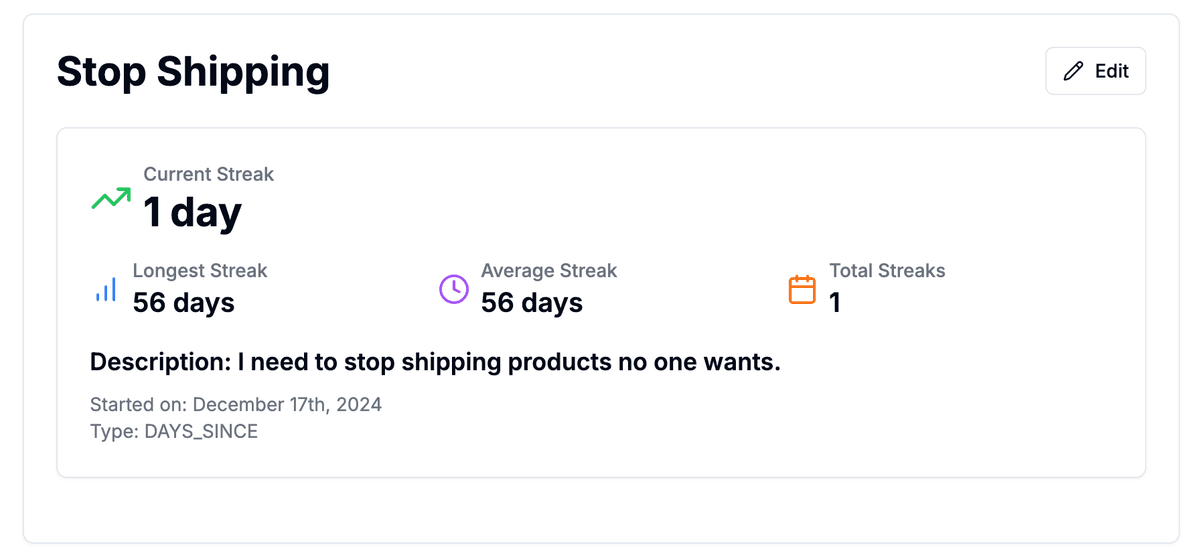Select the Stop Shipping heading
The width and height of the screenshot is (1200, 553).
click(x=193, y=72)
